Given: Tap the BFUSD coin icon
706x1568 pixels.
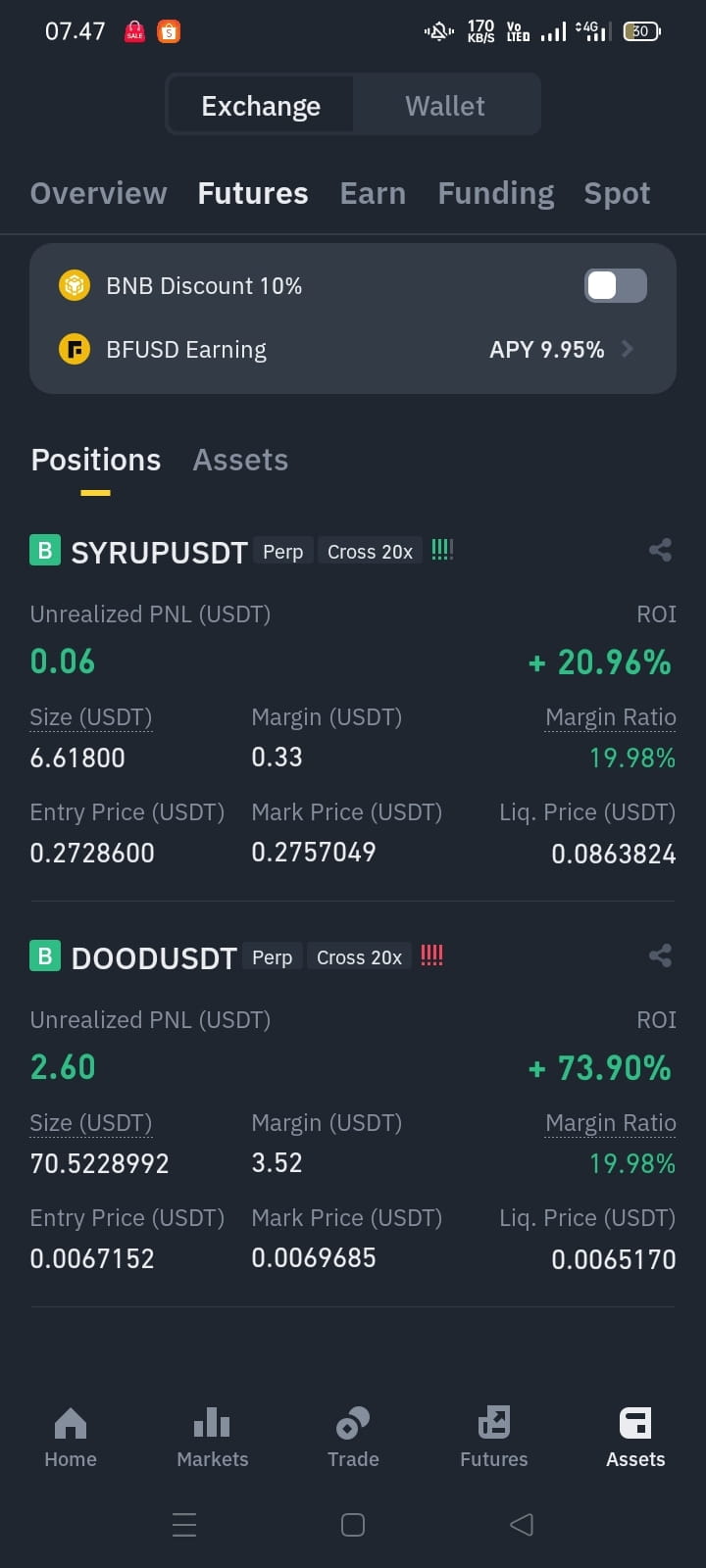Looking at the screenshot, I should (x=75, y=349).
